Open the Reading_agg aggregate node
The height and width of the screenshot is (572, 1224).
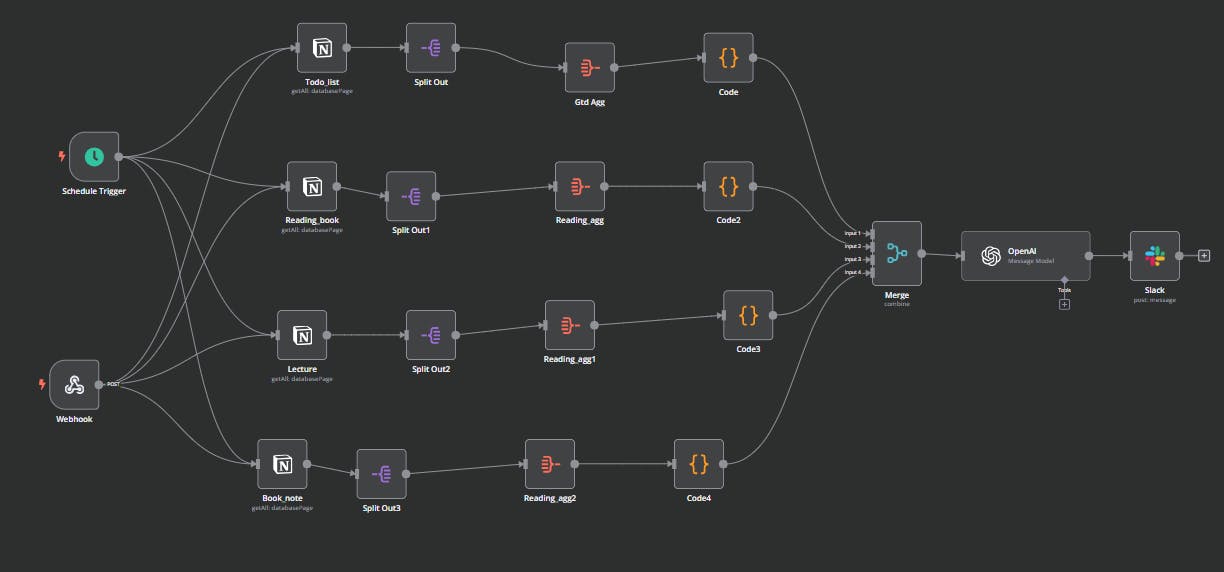tap(580, 187)
